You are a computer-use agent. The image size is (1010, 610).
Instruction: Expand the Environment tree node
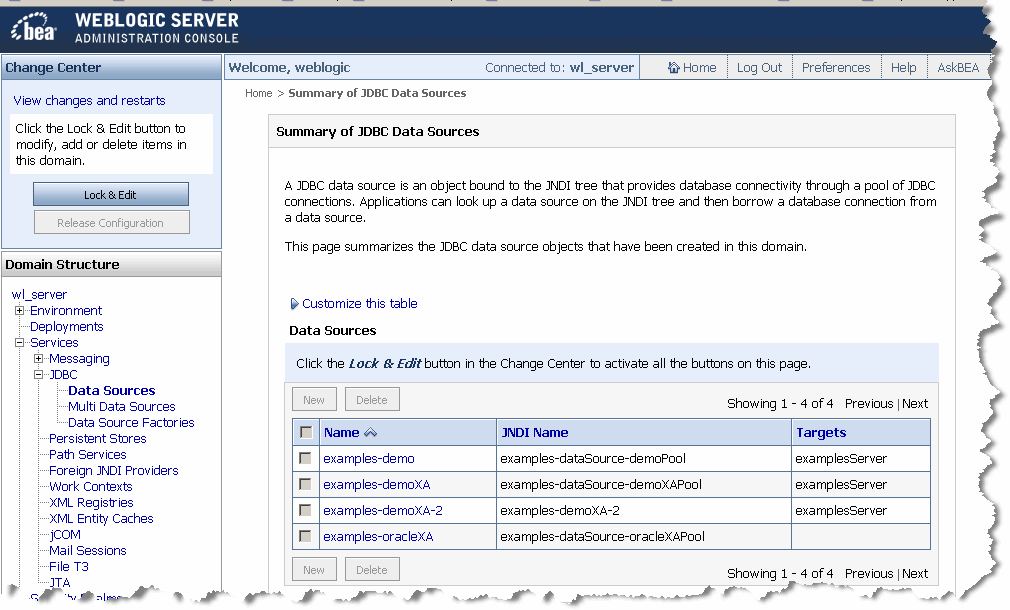click(18, 310)
